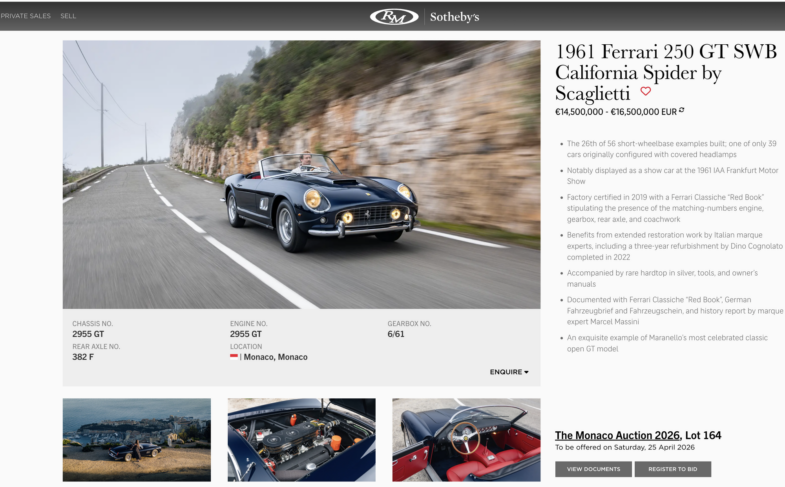The width and height of the screenshot is (785, 487).
Task: Click the Sotheby's wordmark in header
Action: pos(454,17)
